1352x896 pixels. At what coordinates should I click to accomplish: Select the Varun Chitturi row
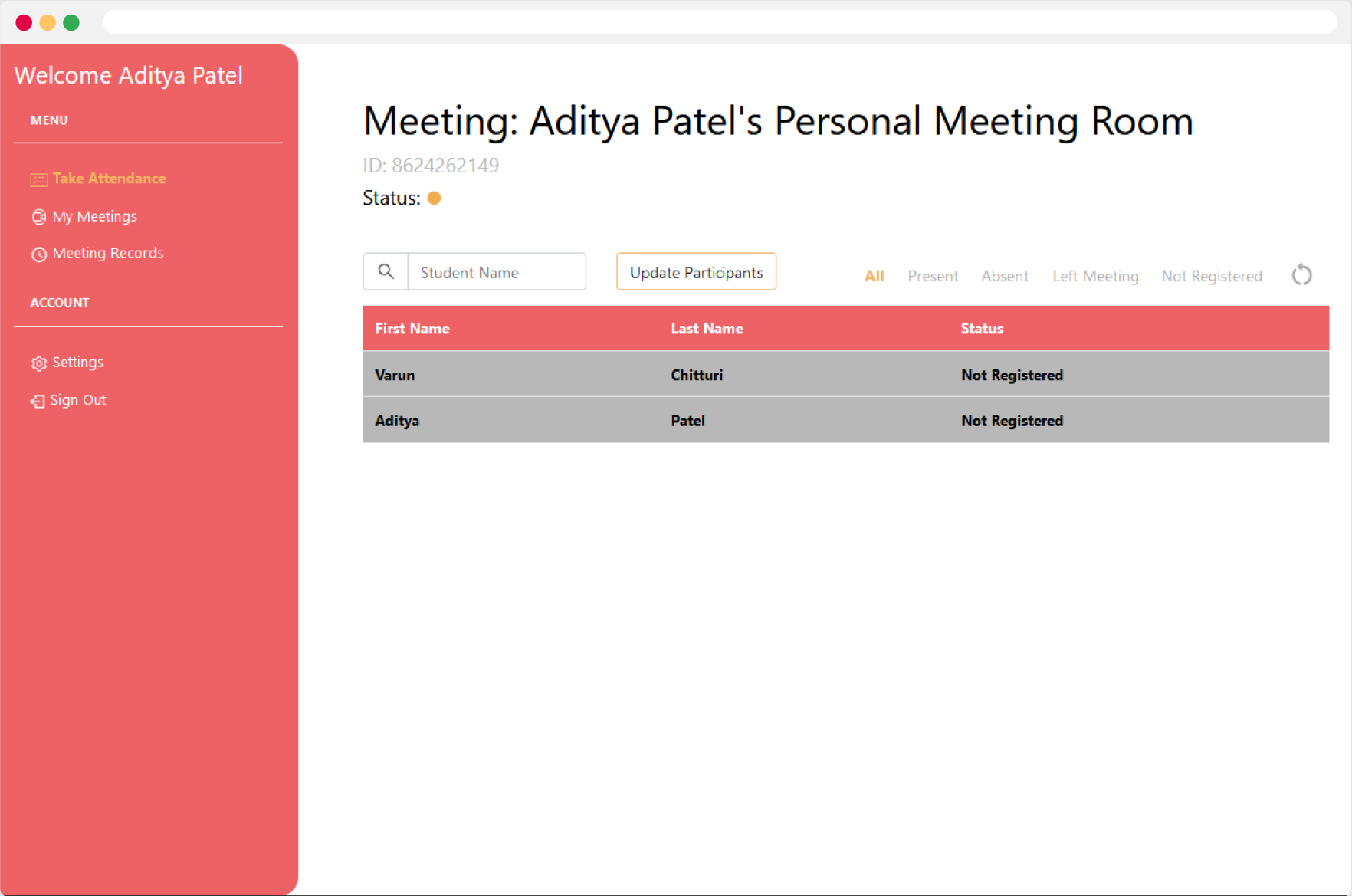[x=845, y=374]
